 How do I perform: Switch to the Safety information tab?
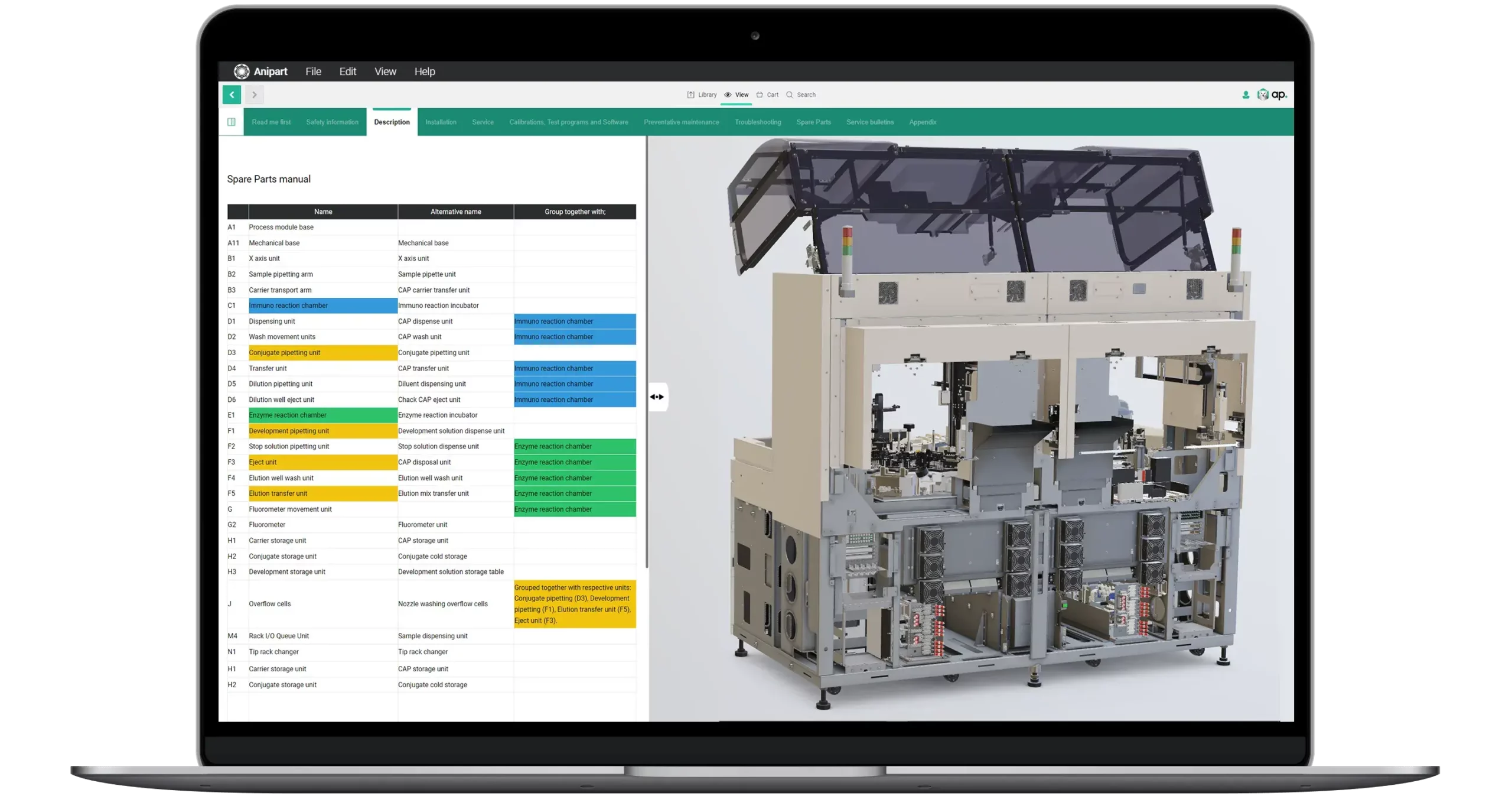point(332,122)
